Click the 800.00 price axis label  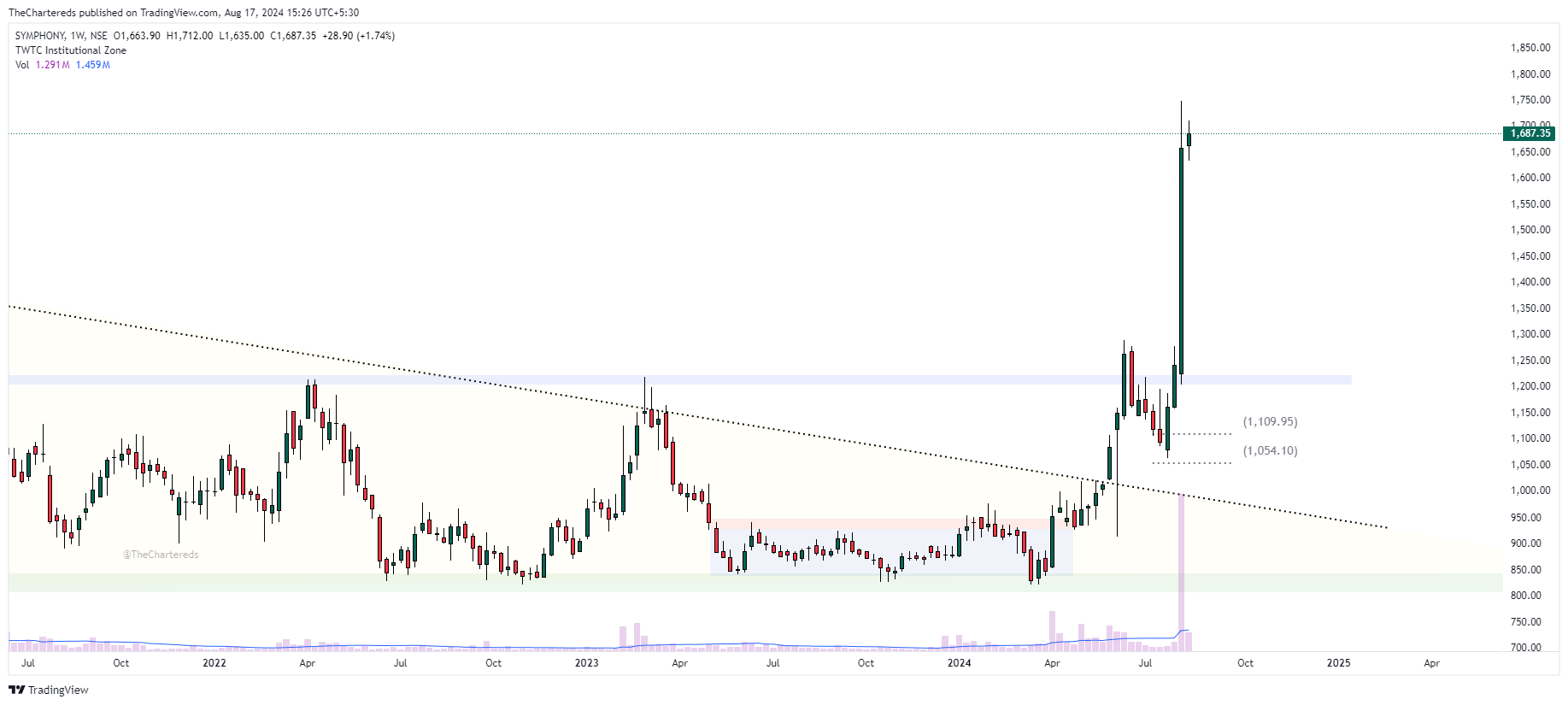[x=1526, y=596]
